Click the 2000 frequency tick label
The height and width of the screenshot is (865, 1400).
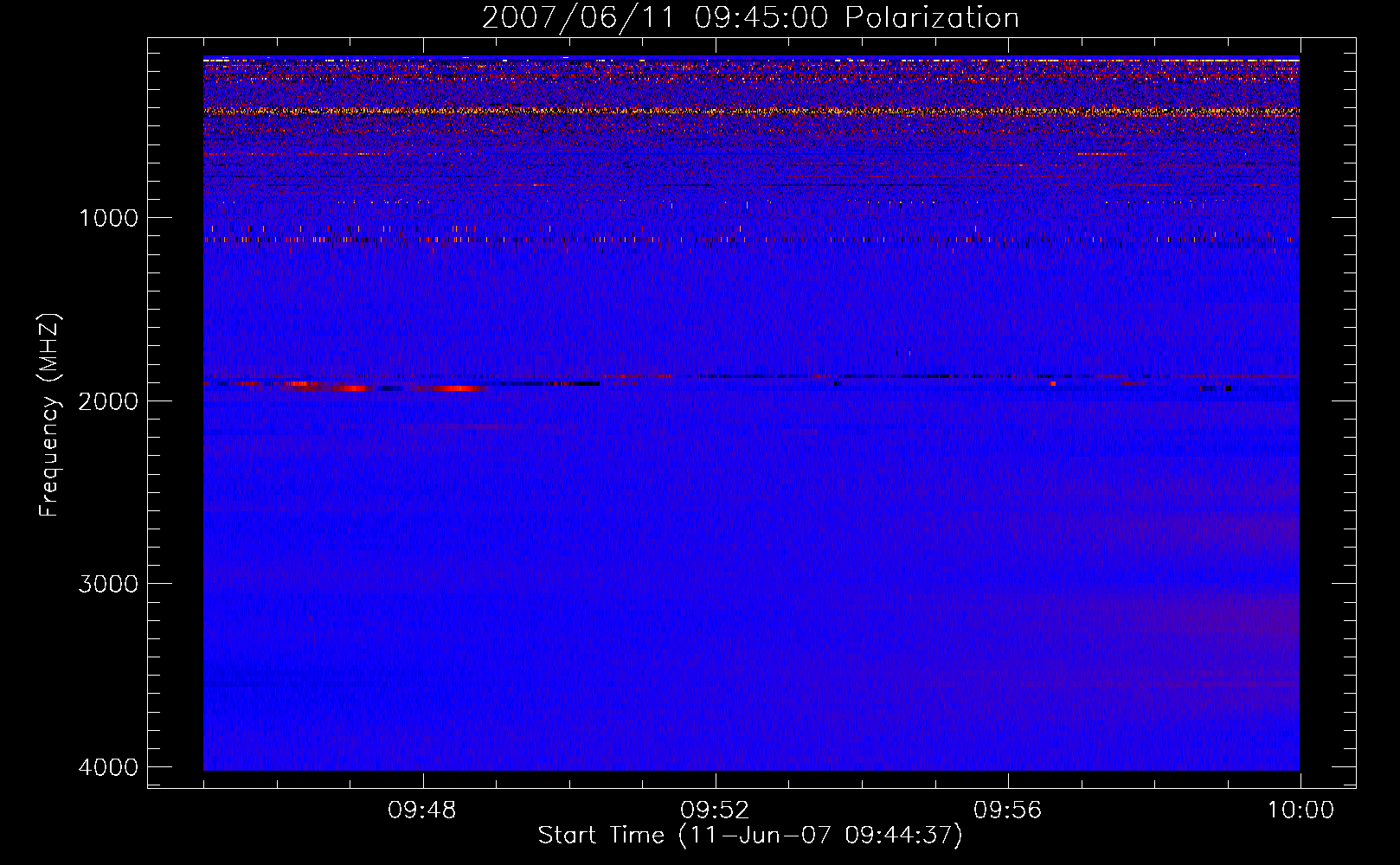108,400
